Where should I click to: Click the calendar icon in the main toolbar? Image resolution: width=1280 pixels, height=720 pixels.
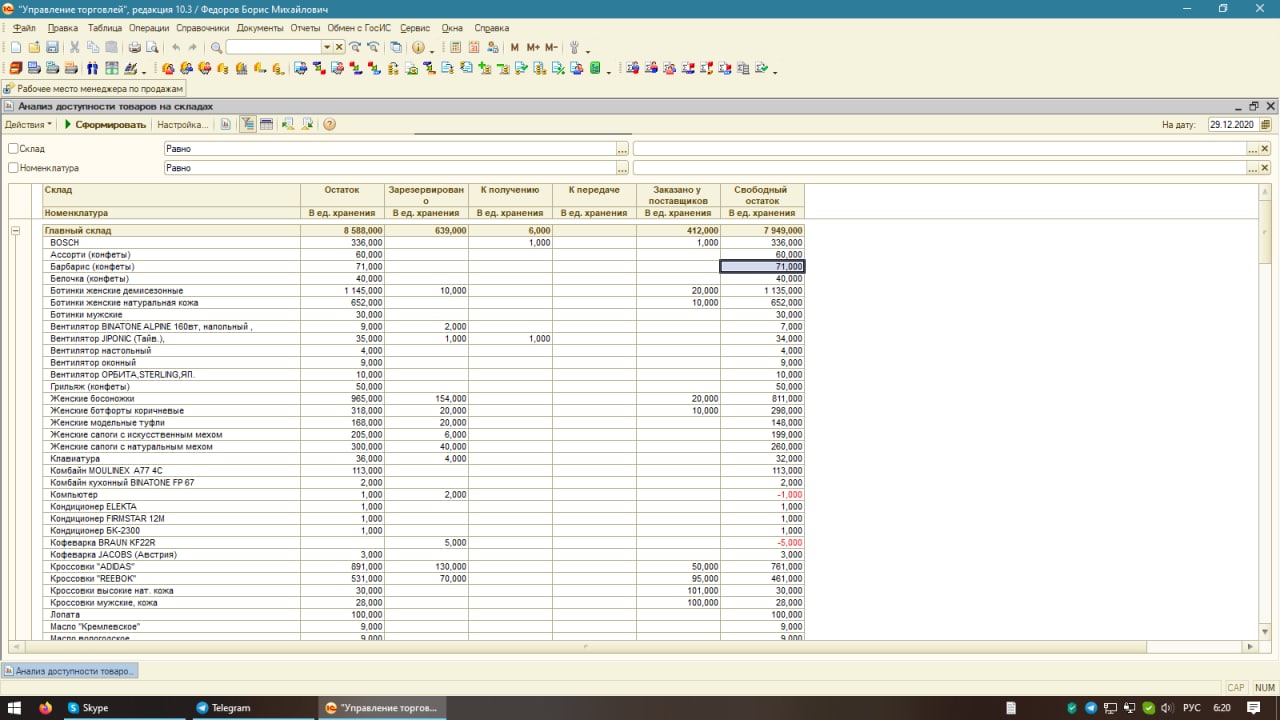point(473,48)
